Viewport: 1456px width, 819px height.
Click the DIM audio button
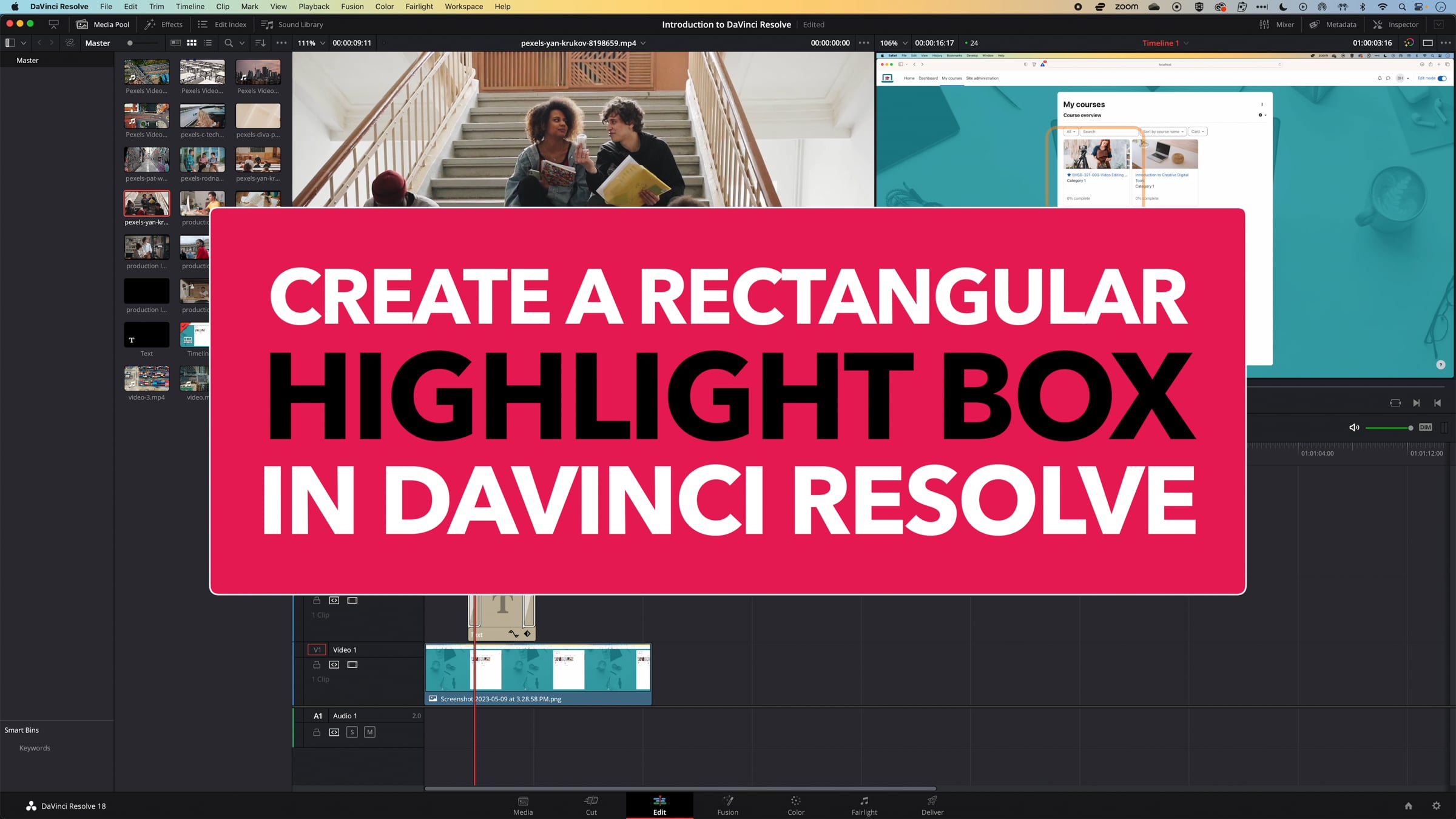(1426, 428)
